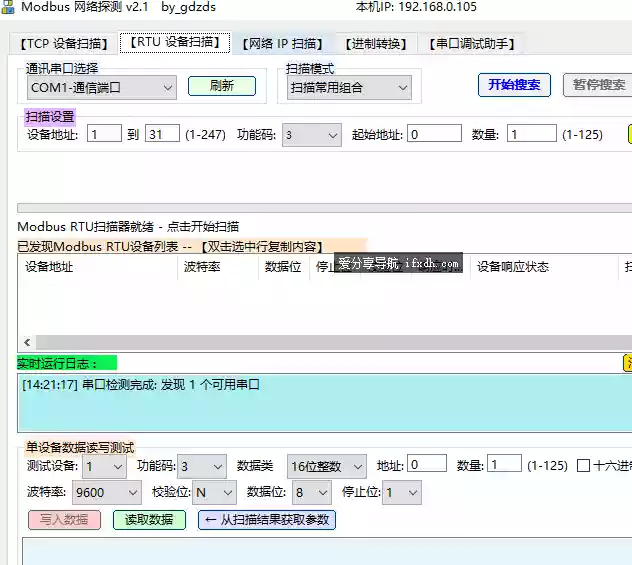
Task: Click the left arrow of device list scrollbar
Action: 27,343
